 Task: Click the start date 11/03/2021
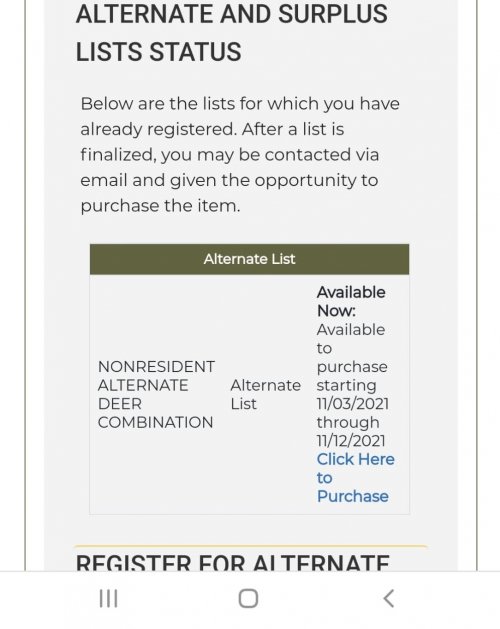click(353, 404)
